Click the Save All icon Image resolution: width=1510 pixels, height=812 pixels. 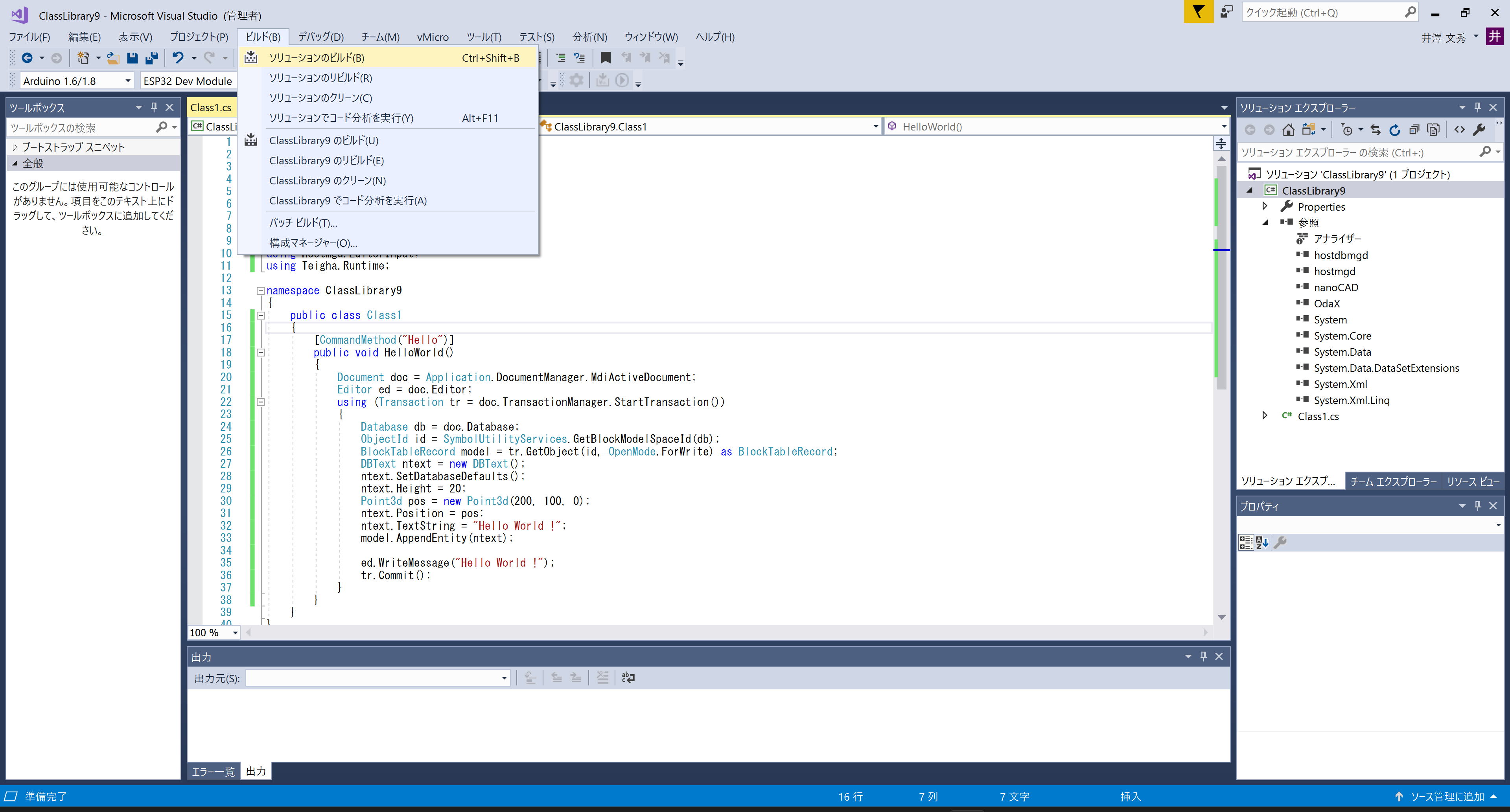coord(152,58)
